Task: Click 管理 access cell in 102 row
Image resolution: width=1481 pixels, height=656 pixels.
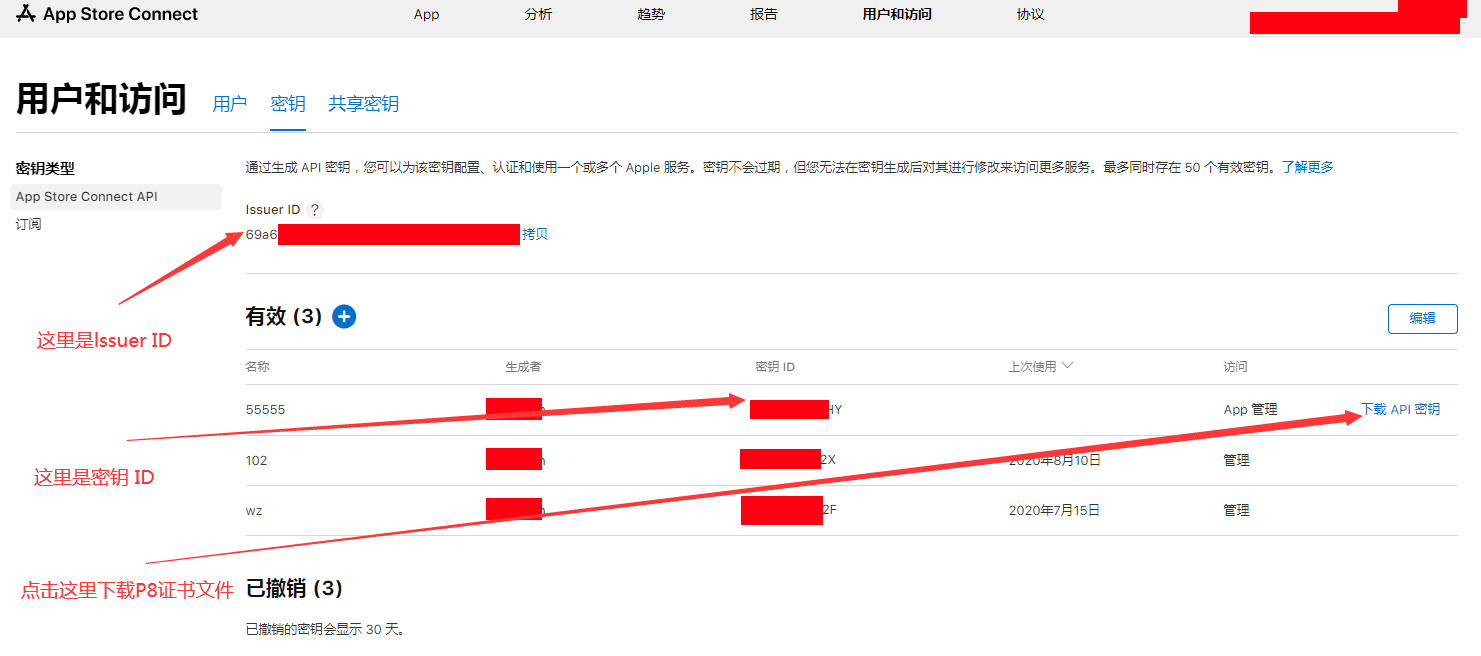Action: pos(1237,460)
